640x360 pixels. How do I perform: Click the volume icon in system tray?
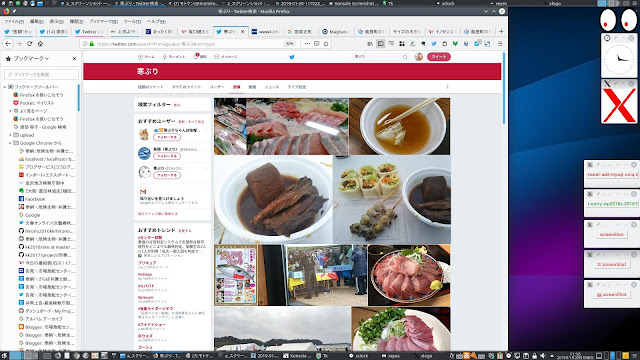pyautogui.click(x=543, y=356)
